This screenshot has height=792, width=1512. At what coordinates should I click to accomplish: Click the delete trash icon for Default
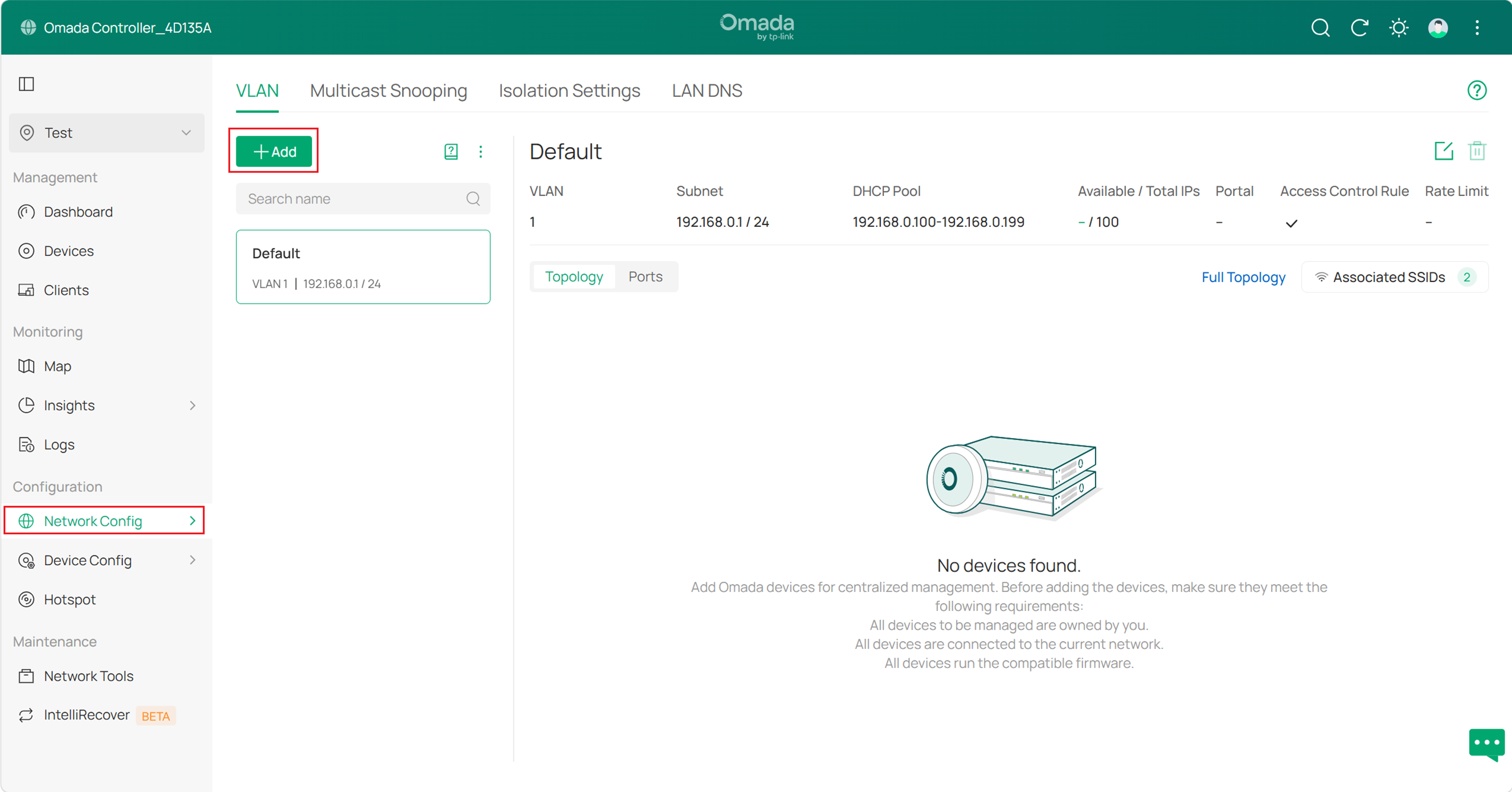click(x=1477, y=151)
